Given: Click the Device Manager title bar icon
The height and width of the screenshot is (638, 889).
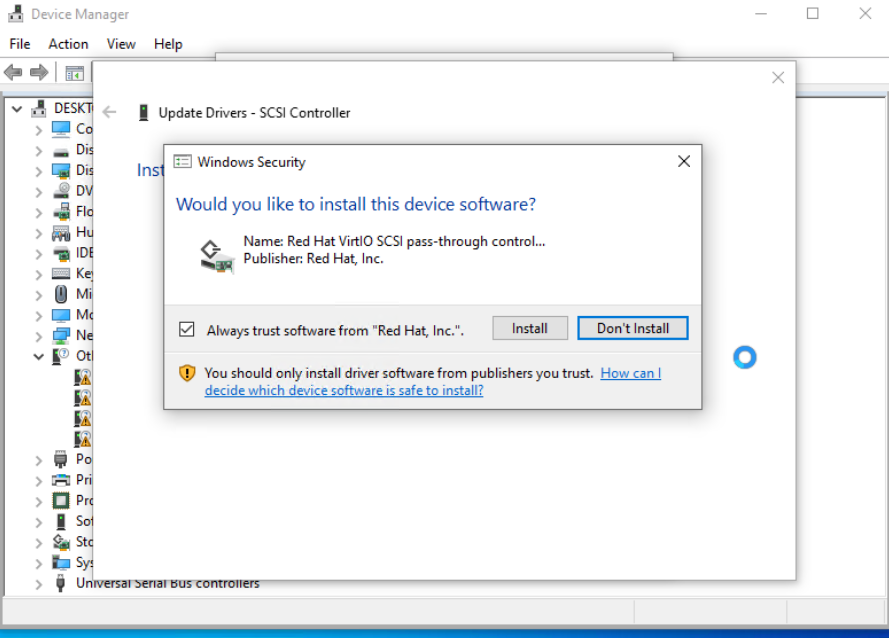Looking at the screenshot, I should [x=15, y=14].
